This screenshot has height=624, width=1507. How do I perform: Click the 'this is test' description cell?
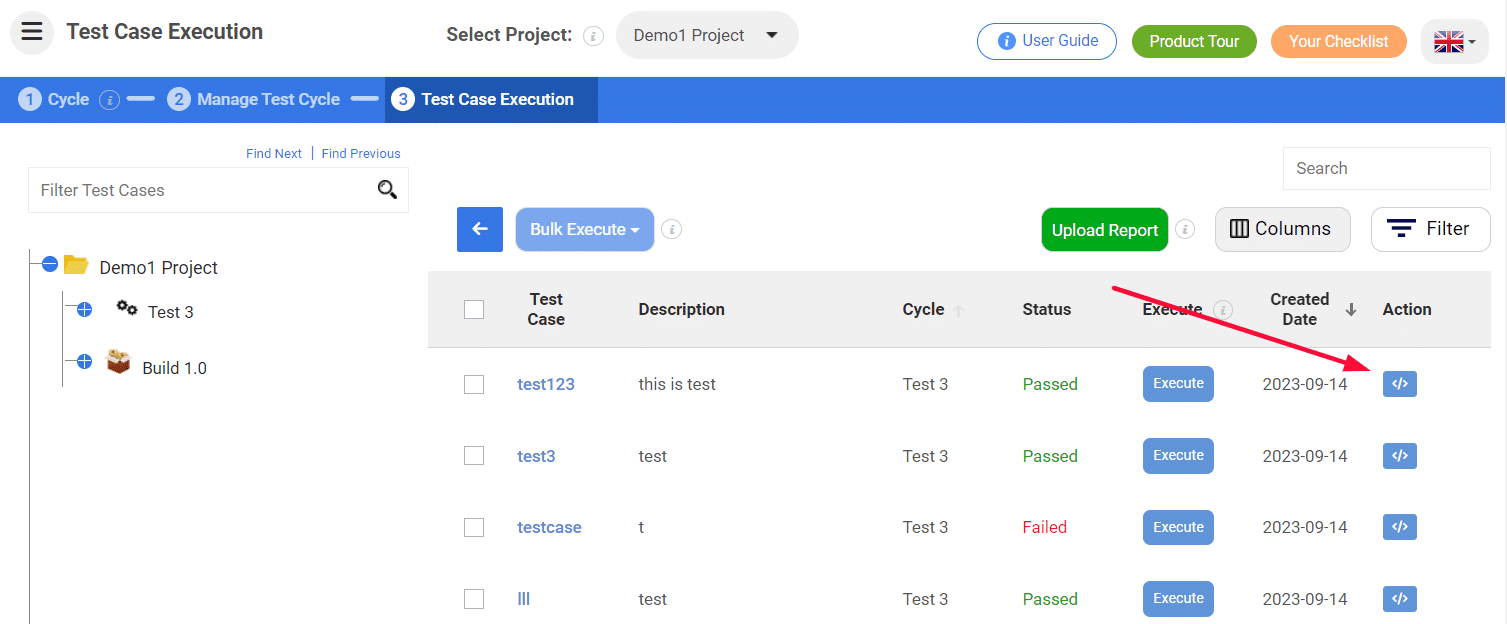[x=677, y=384]
